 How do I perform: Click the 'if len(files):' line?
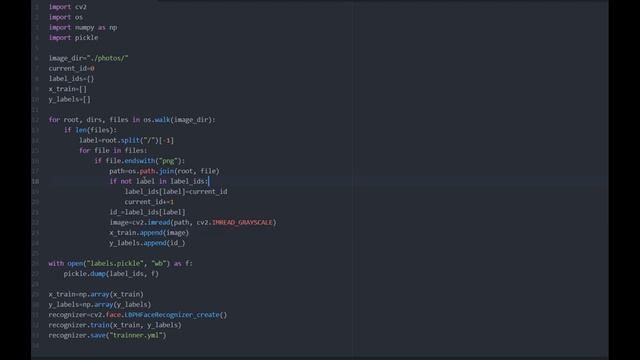point(90,130)
